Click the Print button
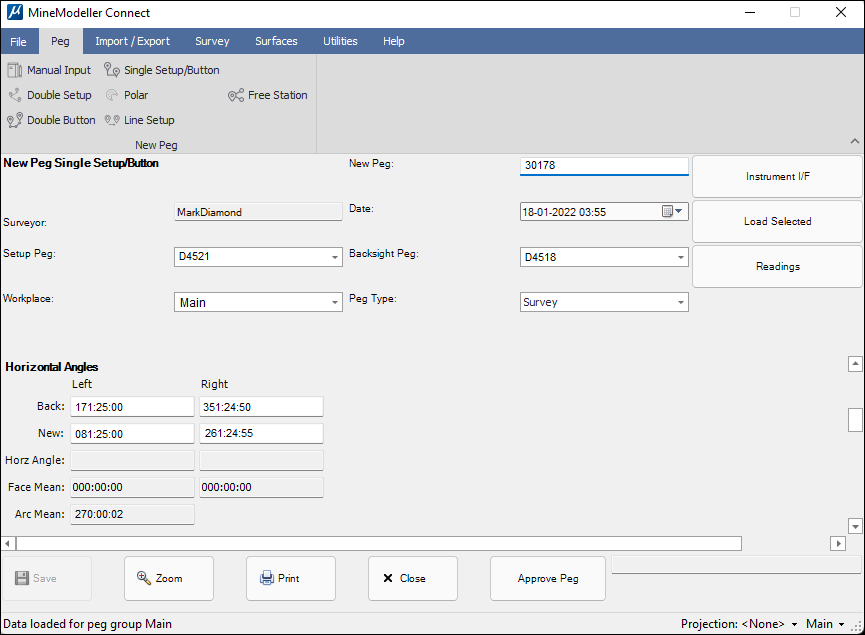The height and width of the screenshot is (635, 865). [290, 578]
